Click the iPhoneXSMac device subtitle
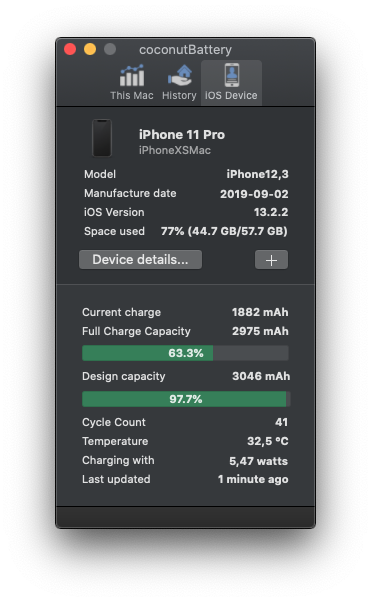This screenshot has height=602, width=371. click(x=175, y=150)
